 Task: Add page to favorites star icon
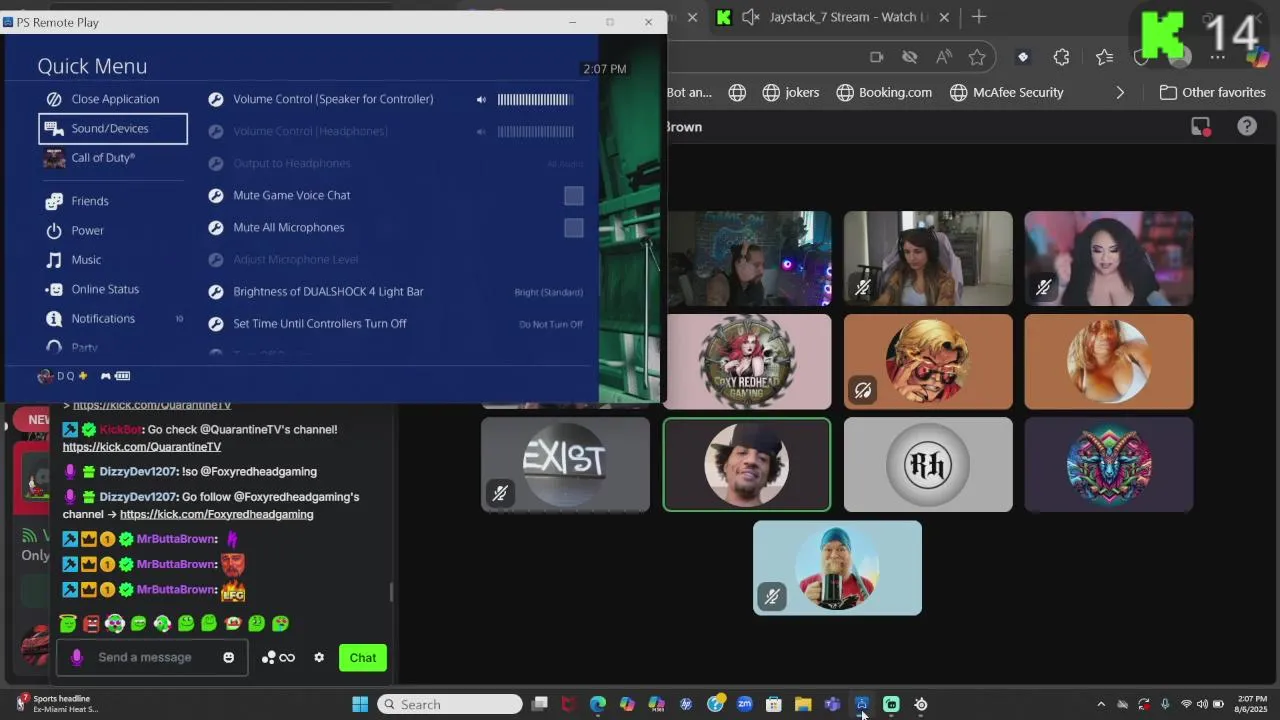pos(977,57)
